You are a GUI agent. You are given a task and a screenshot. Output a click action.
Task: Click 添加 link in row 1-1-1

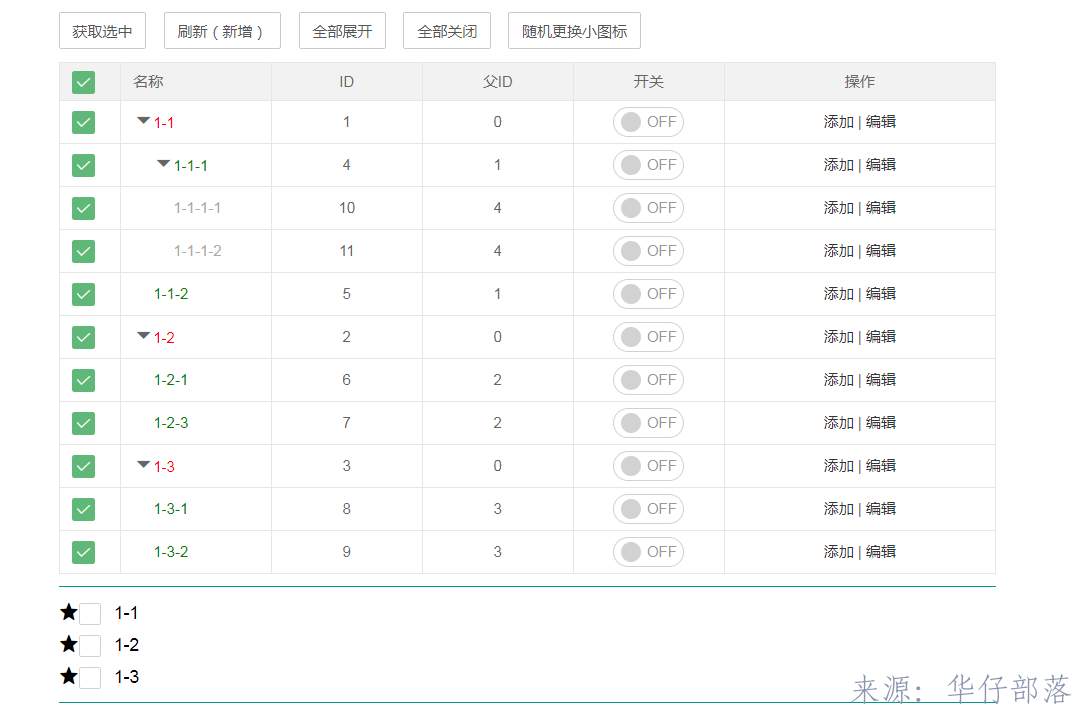838,165
